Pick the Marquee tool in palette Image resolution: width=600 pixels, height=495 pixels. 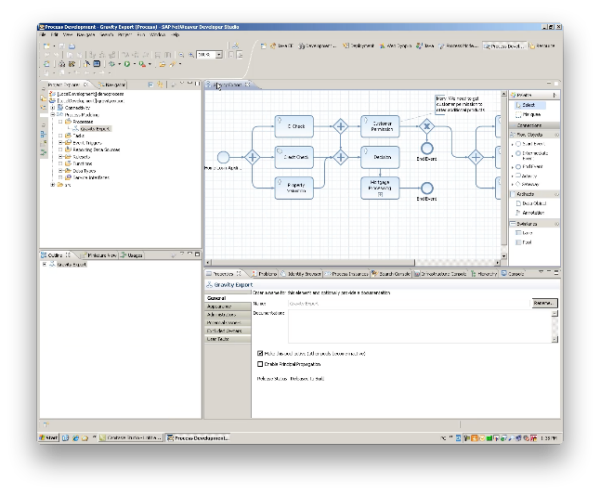coord(528,114)
